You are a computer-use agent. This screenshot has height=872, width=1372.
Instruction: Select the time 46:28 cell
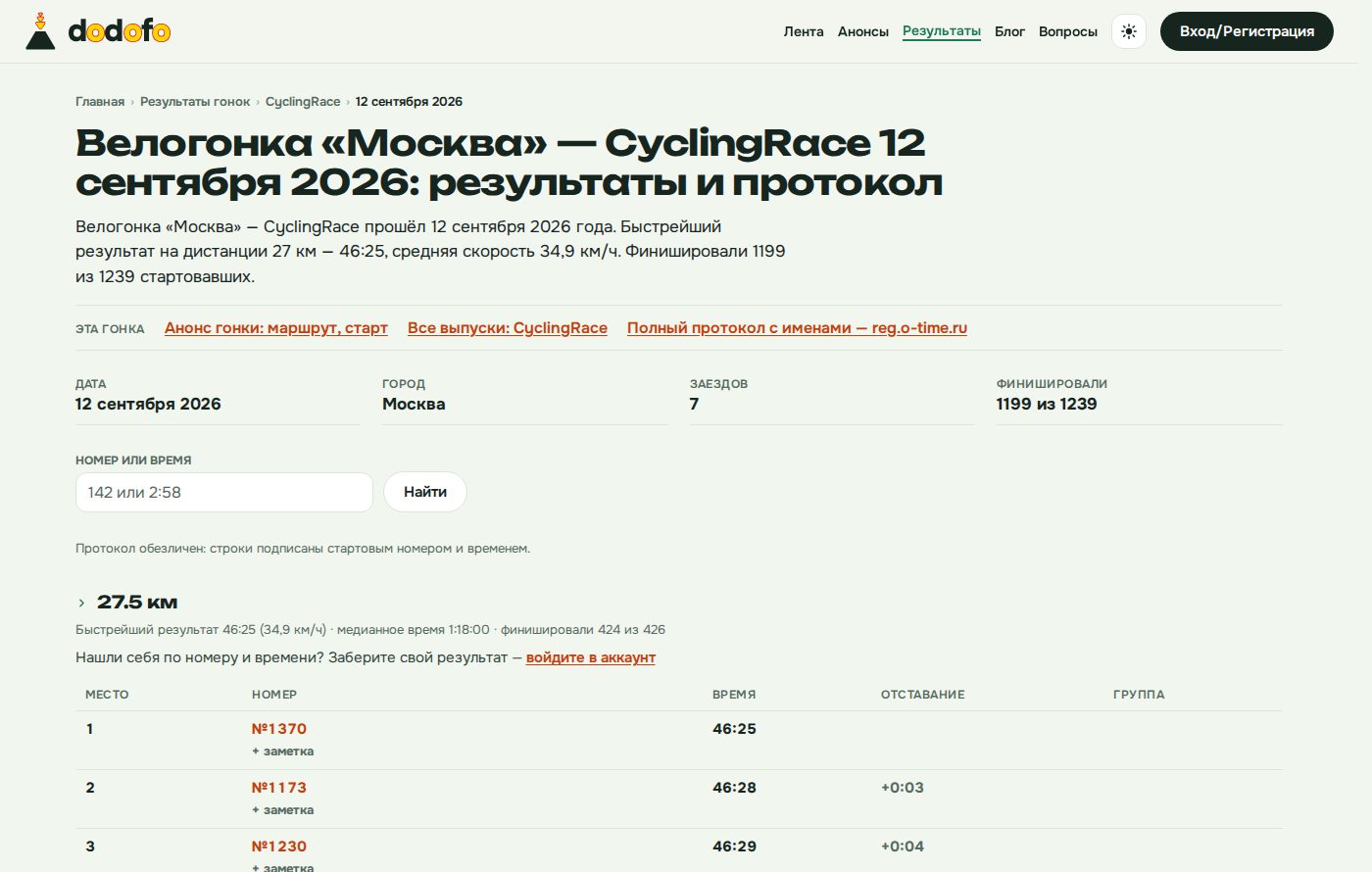[x=734, y=788]
